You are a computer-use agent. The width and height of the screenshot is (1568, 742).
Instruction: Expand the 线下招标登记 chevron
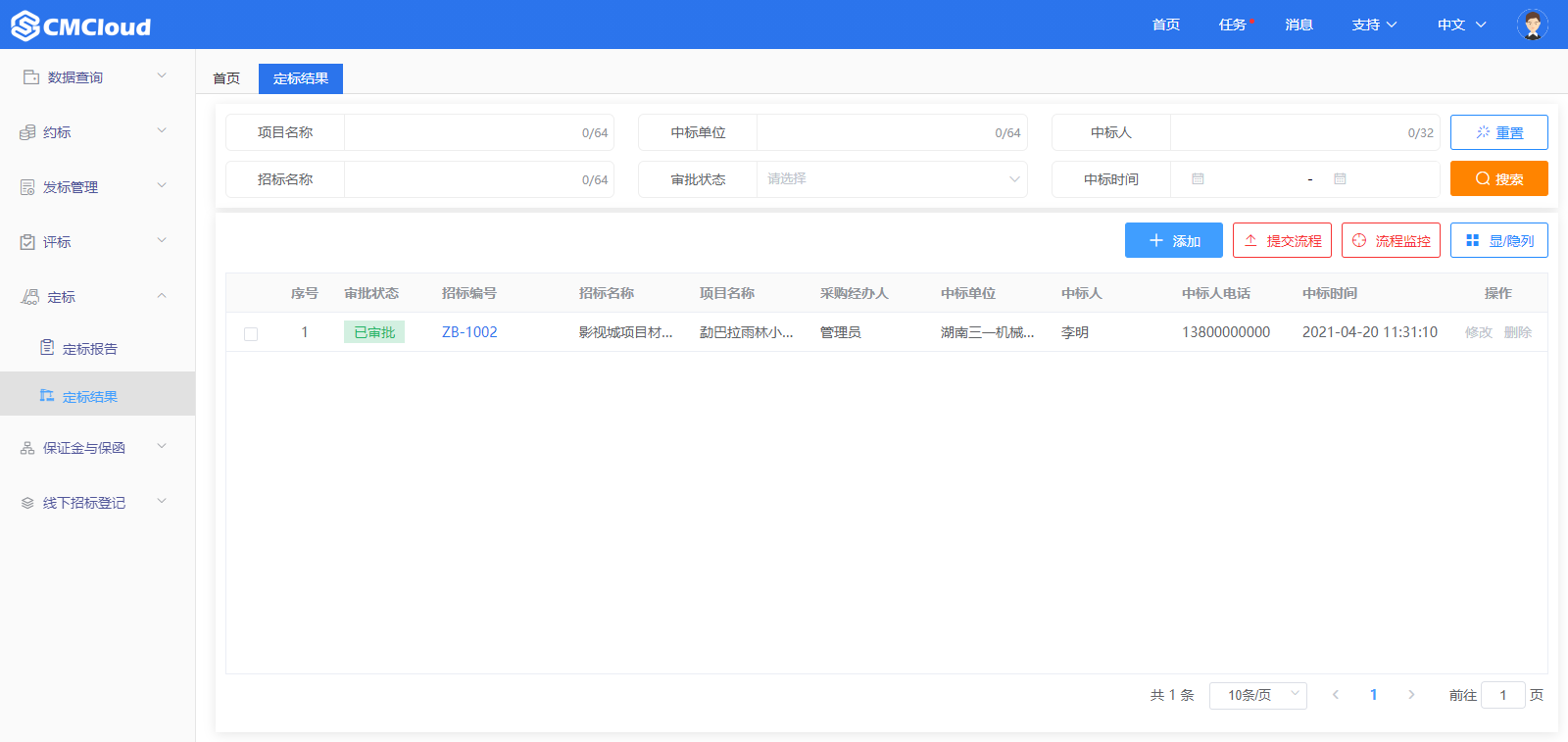tap(162, 501)
